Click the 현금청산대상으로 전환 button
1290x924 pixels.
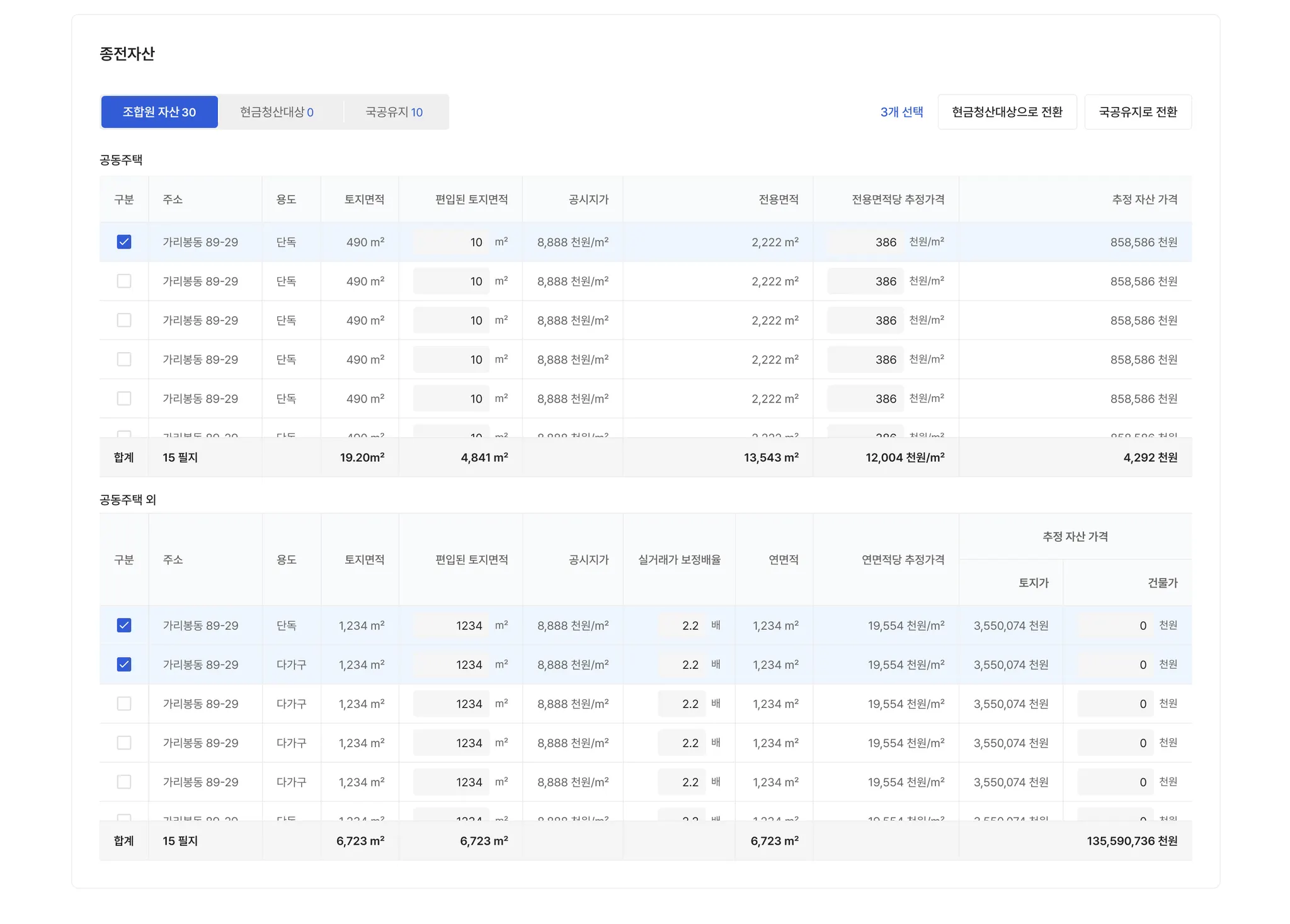[x=1007, y=112]
